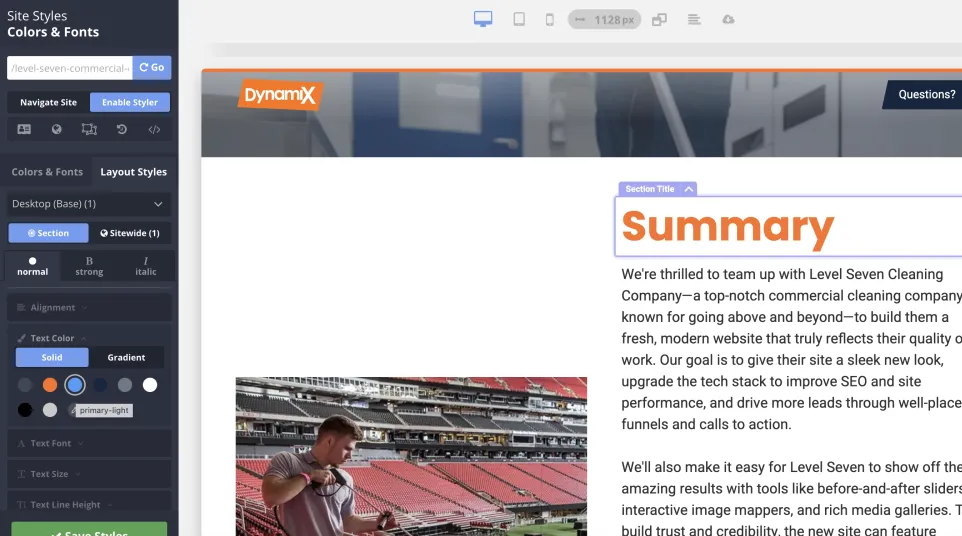Click the chevron next to Section Title label
Screen dimensions: 962x536
(x=689, y=189)
